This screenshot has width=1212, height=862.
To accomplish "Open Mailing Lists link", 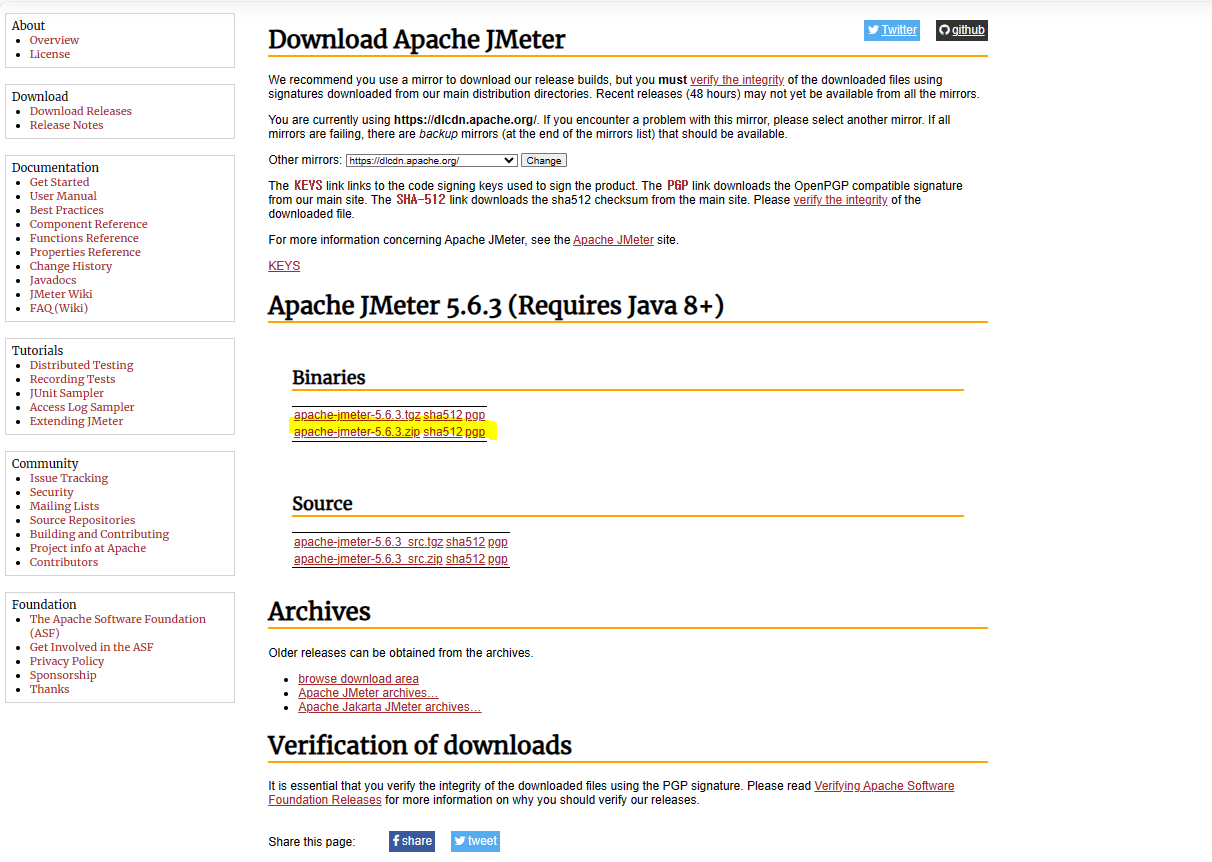I will [x=65, y=506].
